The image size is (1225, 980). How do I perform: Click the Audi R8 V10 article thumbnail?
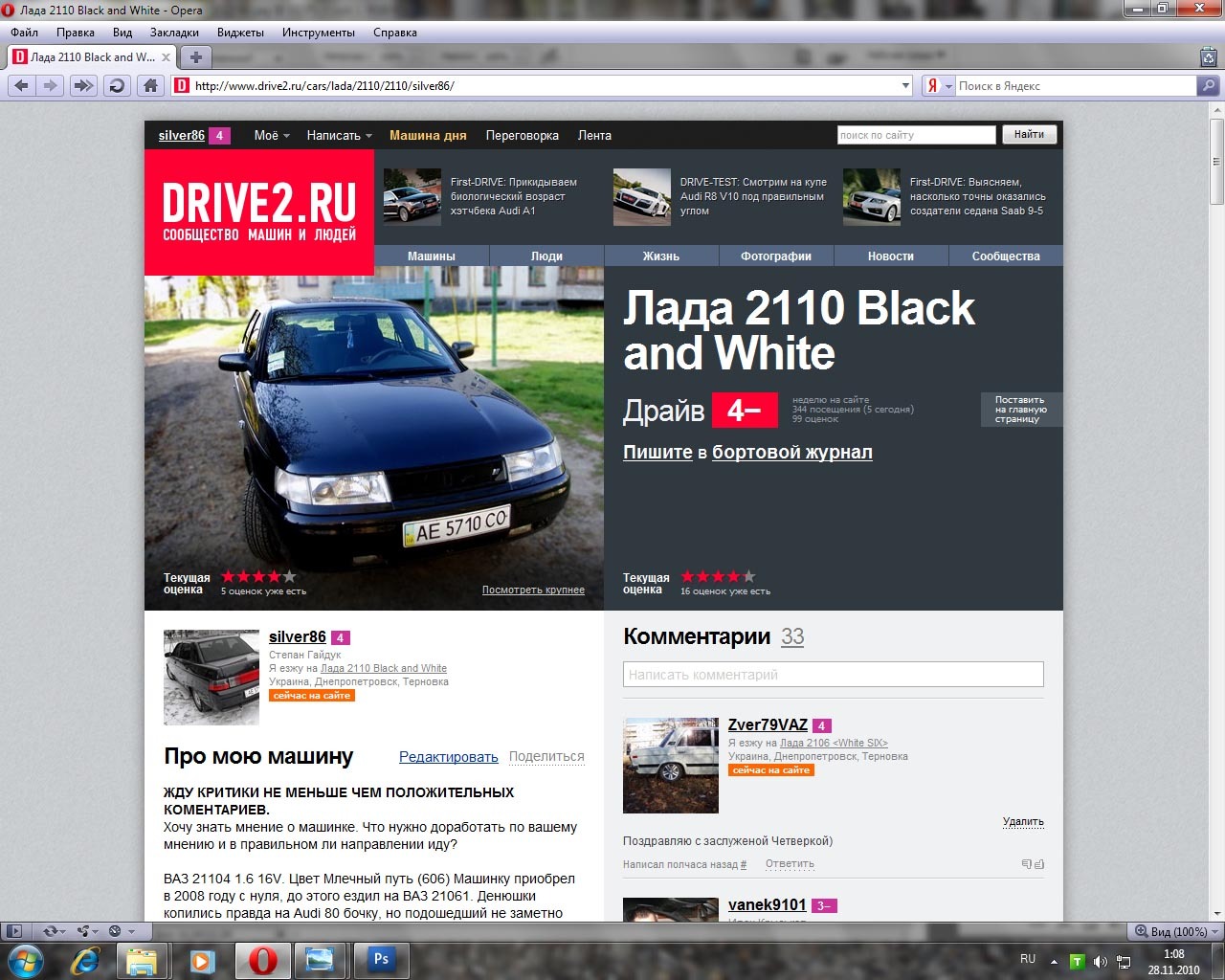[x=642, y=197]
